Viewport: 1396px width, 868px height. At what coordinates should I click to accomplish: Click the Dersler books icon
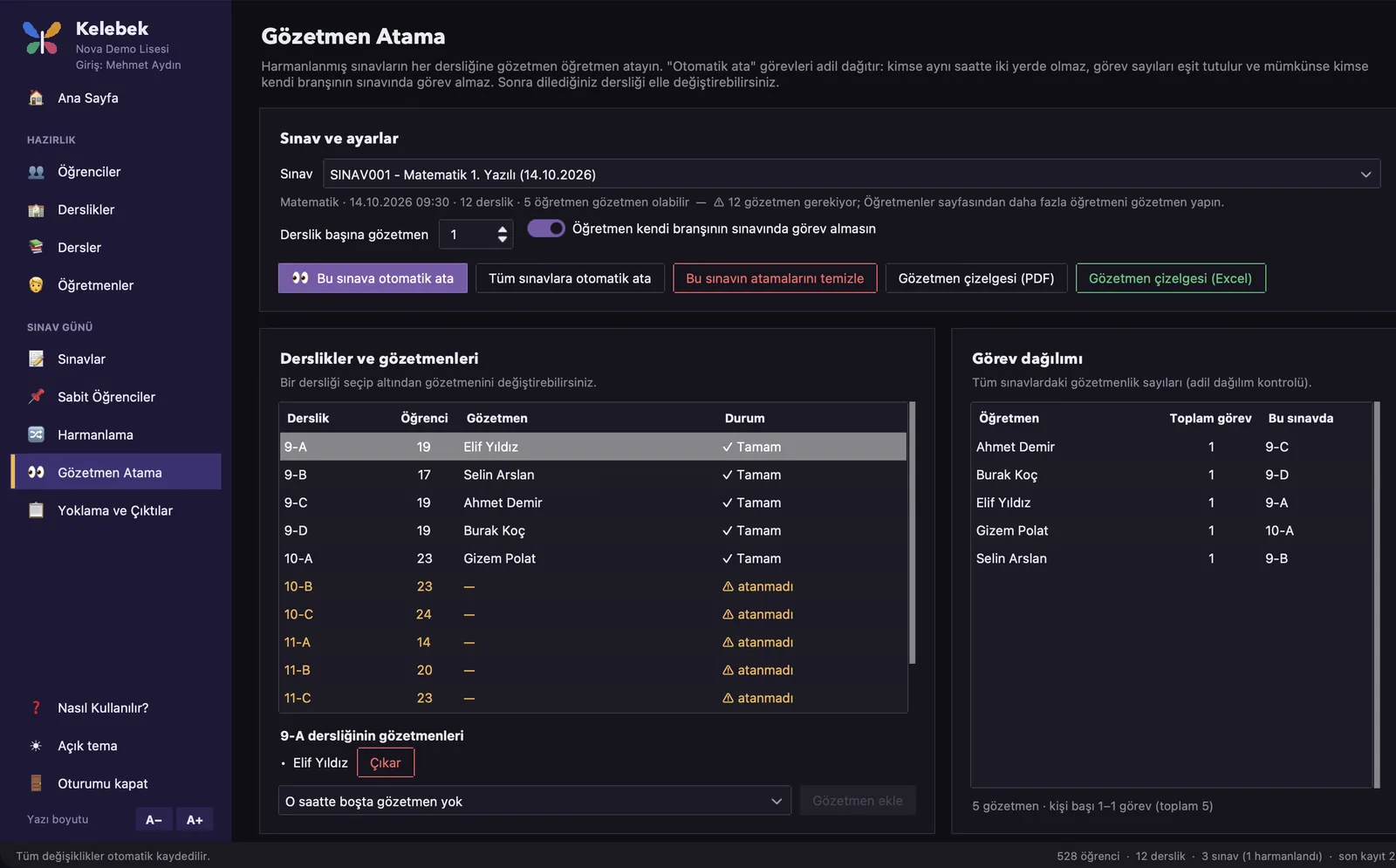pos(36,248)
